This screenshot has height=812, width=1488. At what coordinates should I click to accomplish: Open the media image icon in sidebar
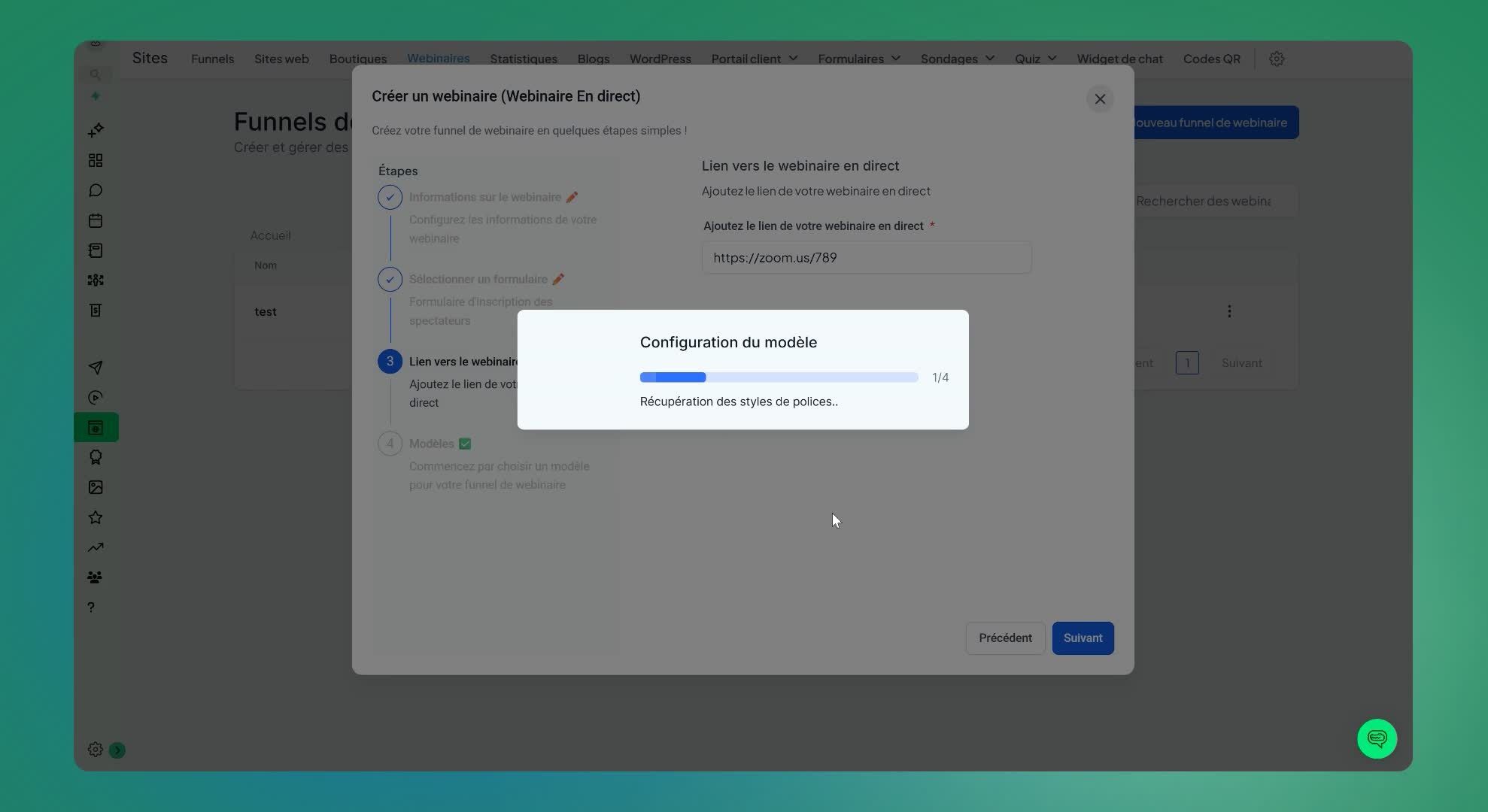pyautogui.click(x=96, y=487)
